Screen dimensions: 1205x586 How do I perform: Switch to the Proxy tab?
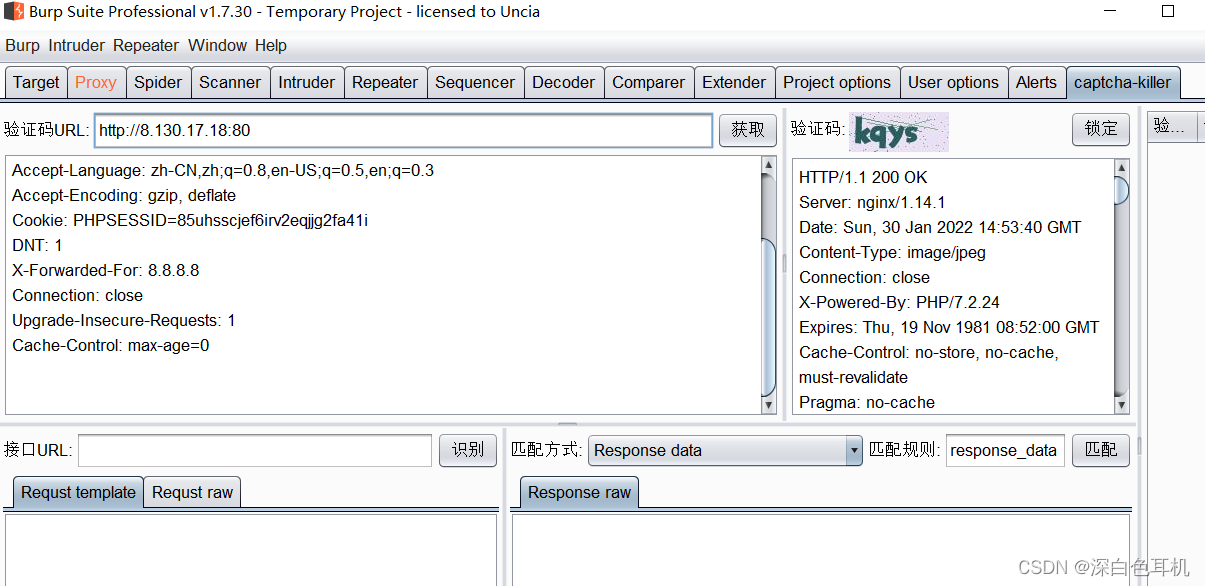(x=96, y=83)
